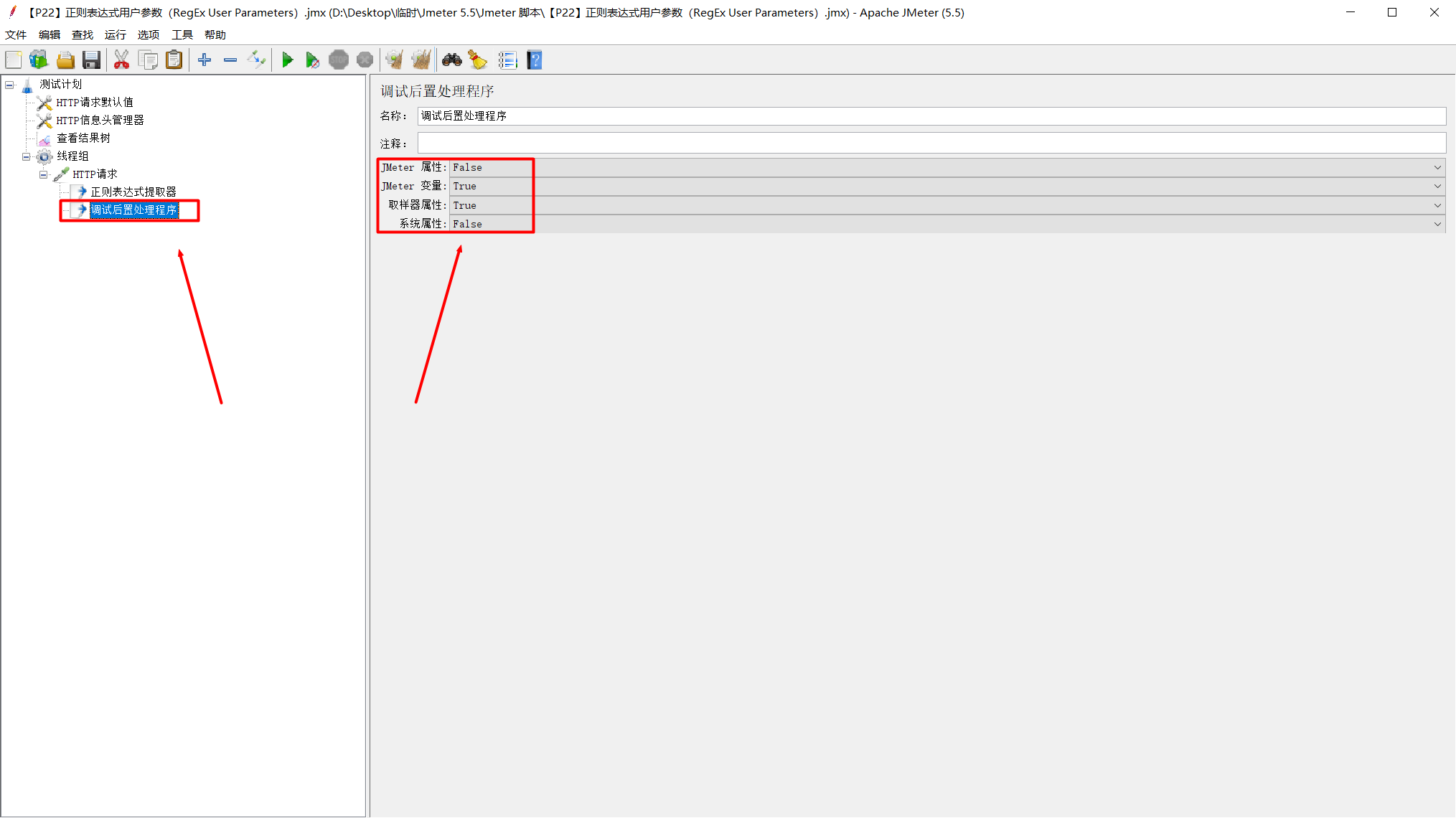Select HTTP请求默认值 in the tree

[95, 103]
